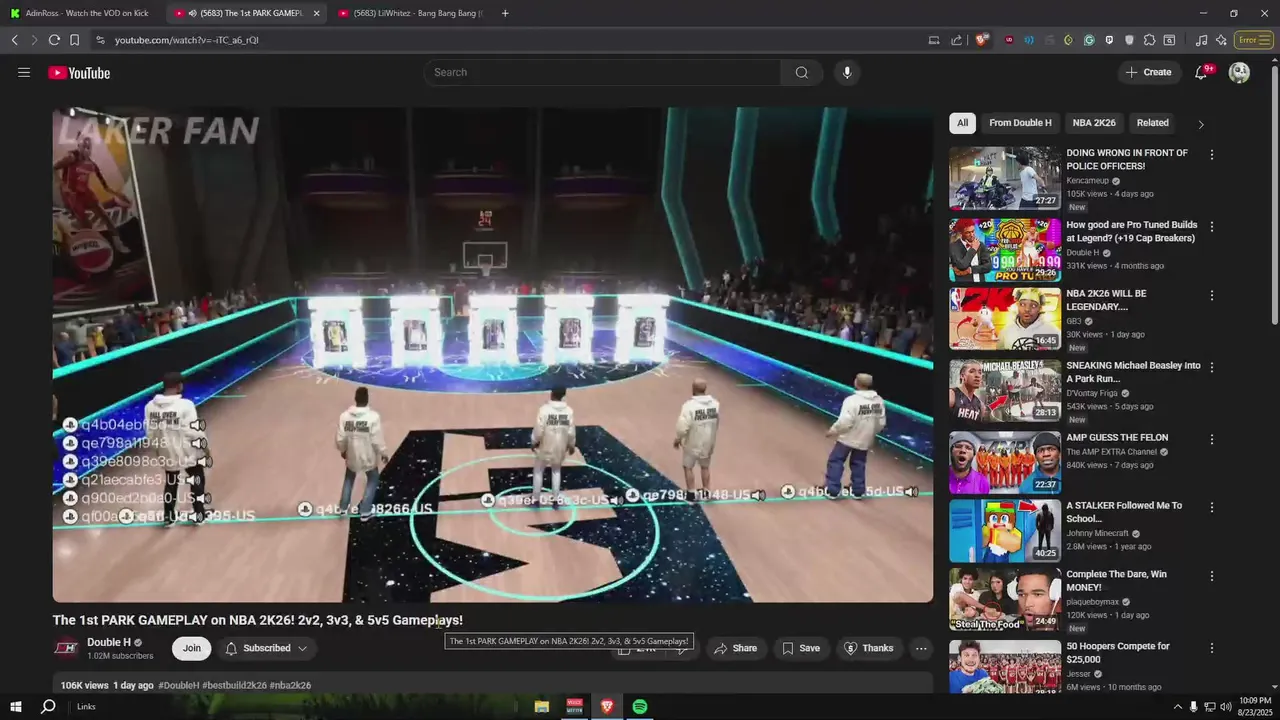Viewport: 1280px width, 720px height.
Task: Open the Double H channel name link
Action: coord(109,642)
